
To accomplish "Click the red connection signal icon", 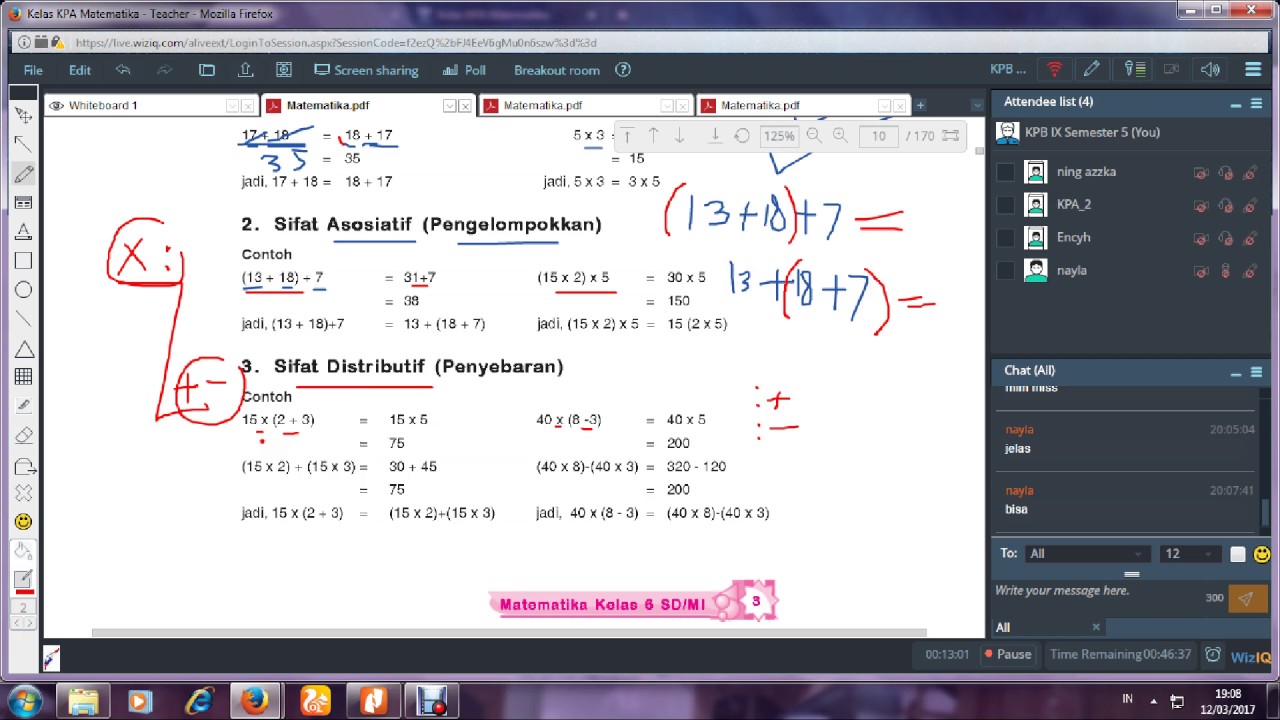I will (x=1054, y=69).
